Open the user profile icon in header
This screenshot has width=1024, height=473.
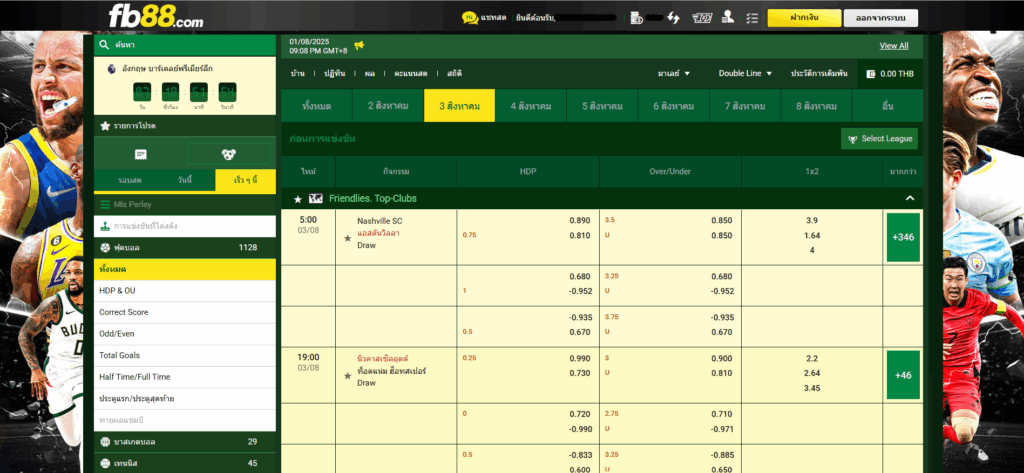728,18
